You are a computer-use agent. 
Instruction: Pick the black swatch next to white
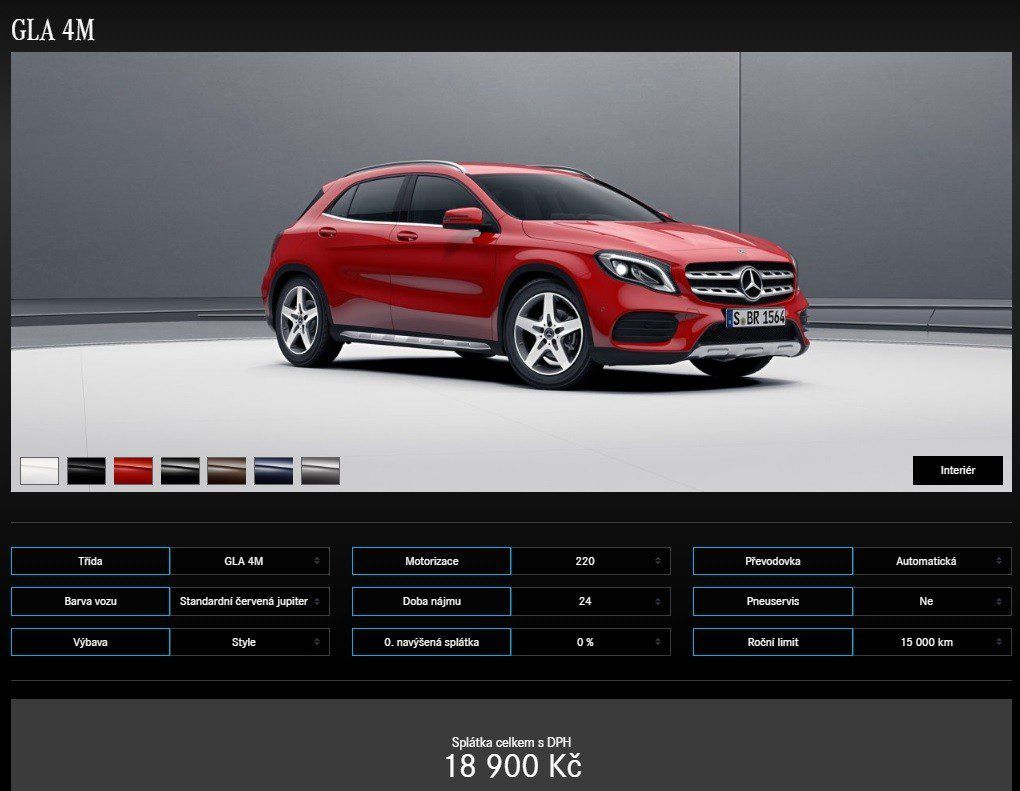(86, 471)
